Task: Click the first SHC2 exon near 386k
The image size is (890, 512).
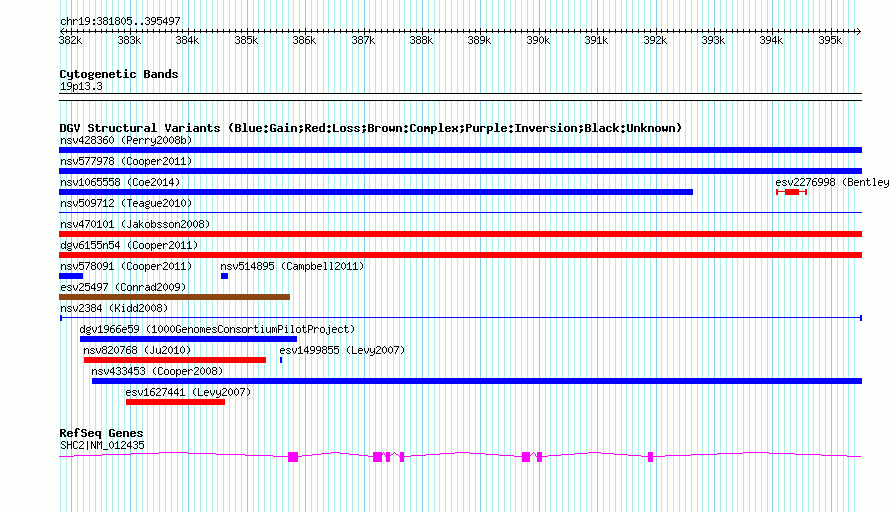Action: pyautogui.click(x=293, y=457)
